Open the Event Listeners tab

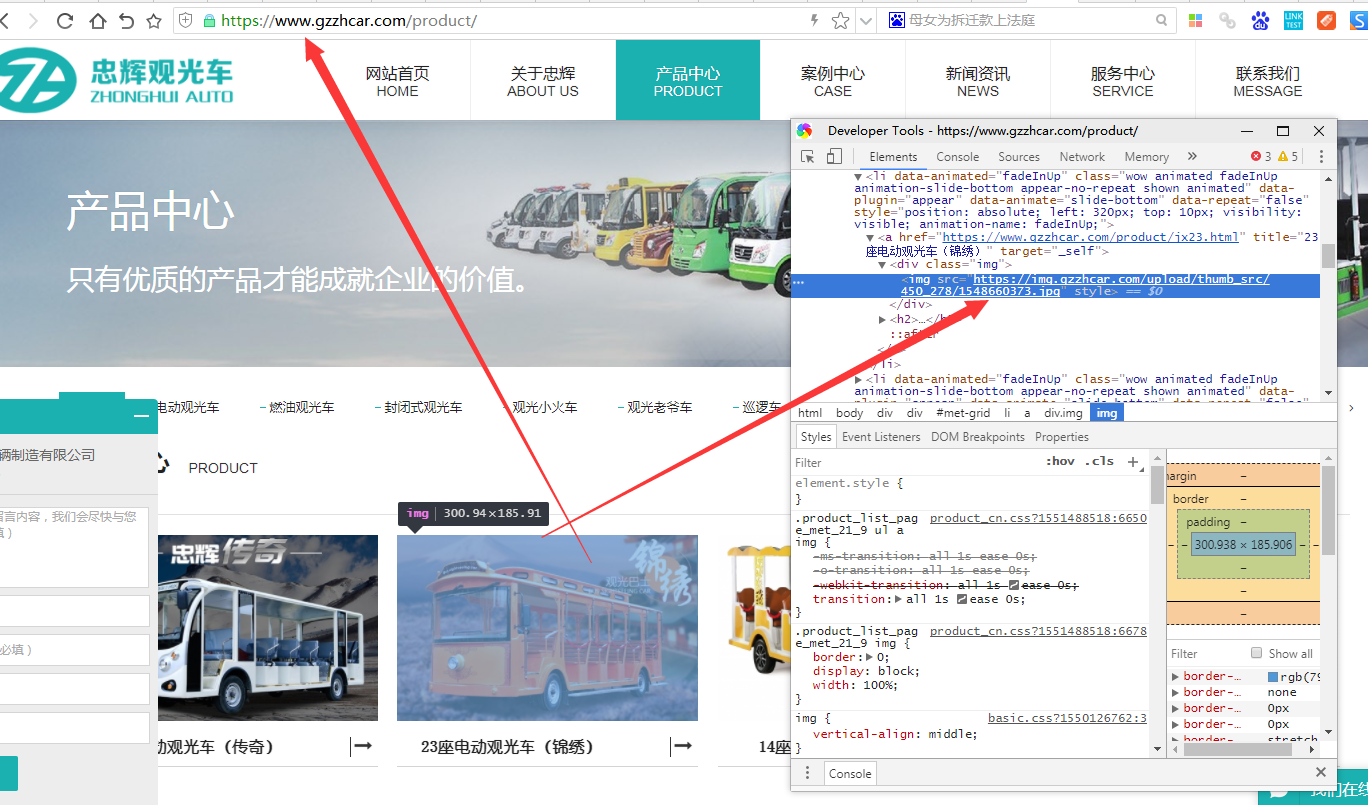coord(880,437)
